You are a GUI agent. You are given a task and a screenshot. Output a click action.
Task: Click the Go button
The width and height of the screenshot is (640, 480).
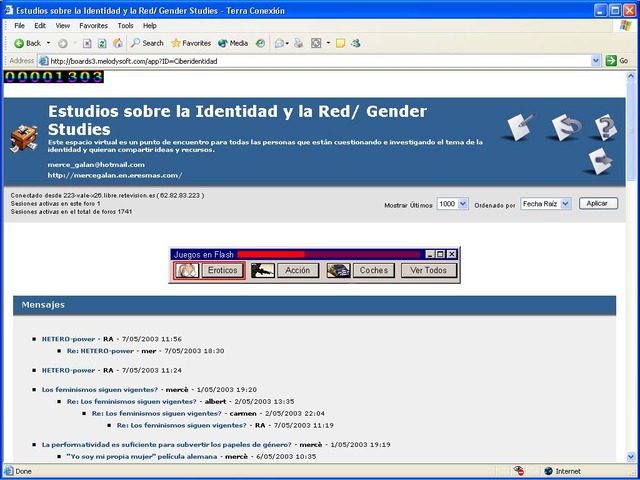tap(617, 61)
